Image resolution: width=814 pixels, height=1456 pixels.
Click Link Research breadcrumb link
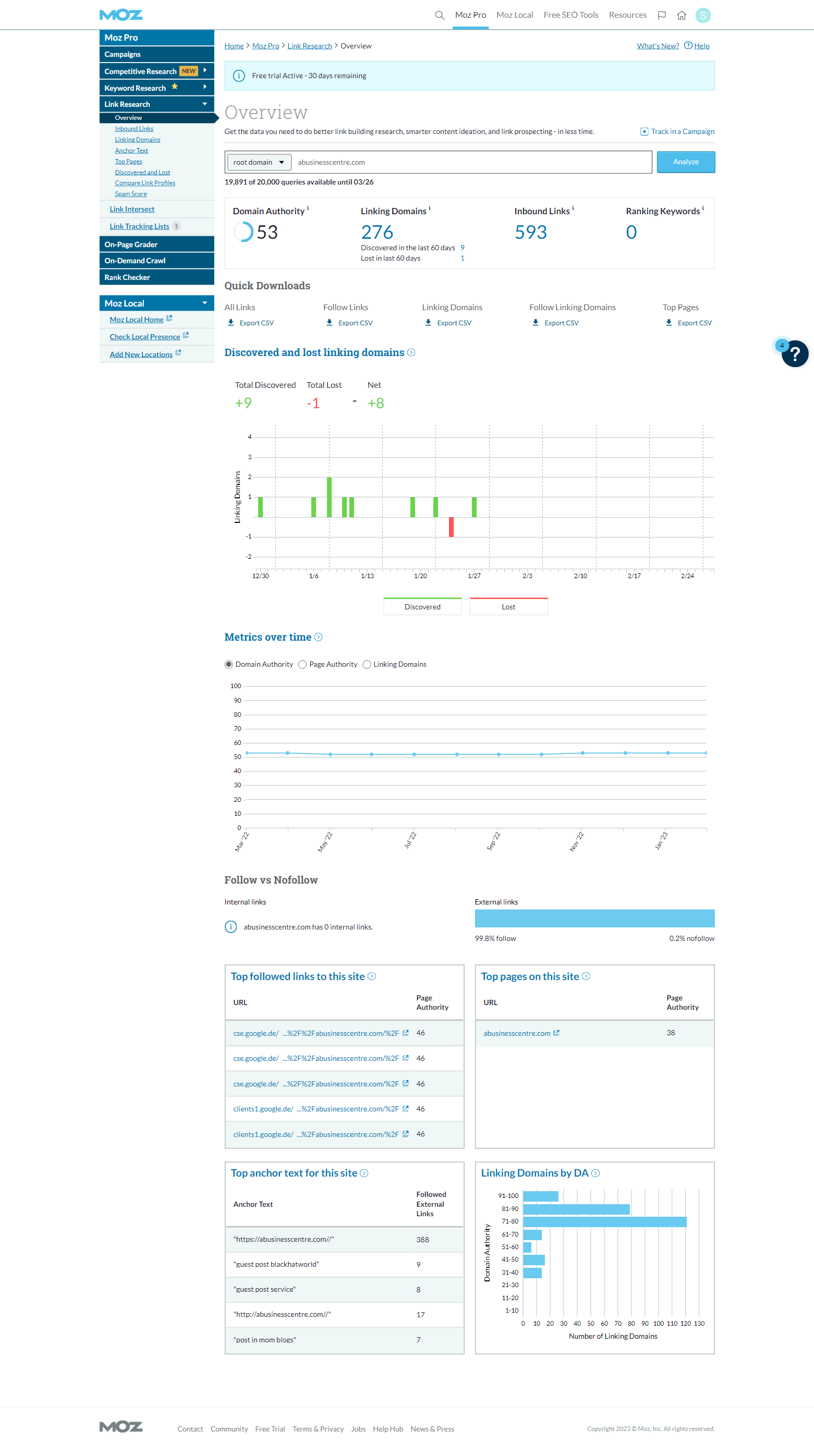(309, 46)
